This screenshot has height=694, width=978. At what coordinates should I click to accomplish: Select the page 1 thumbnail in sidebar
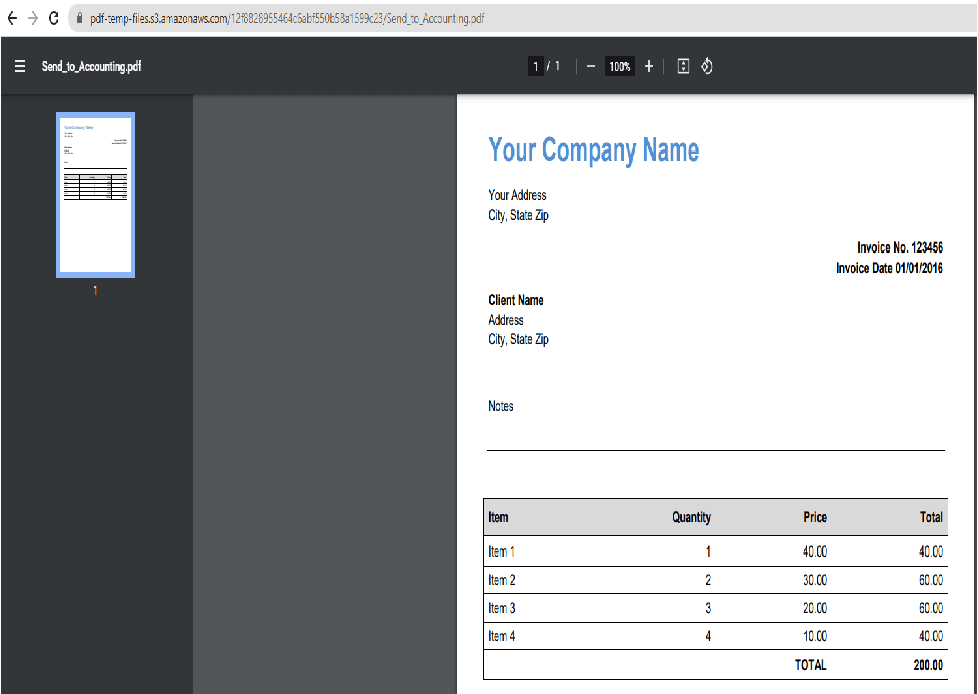(x=95, y=194)
